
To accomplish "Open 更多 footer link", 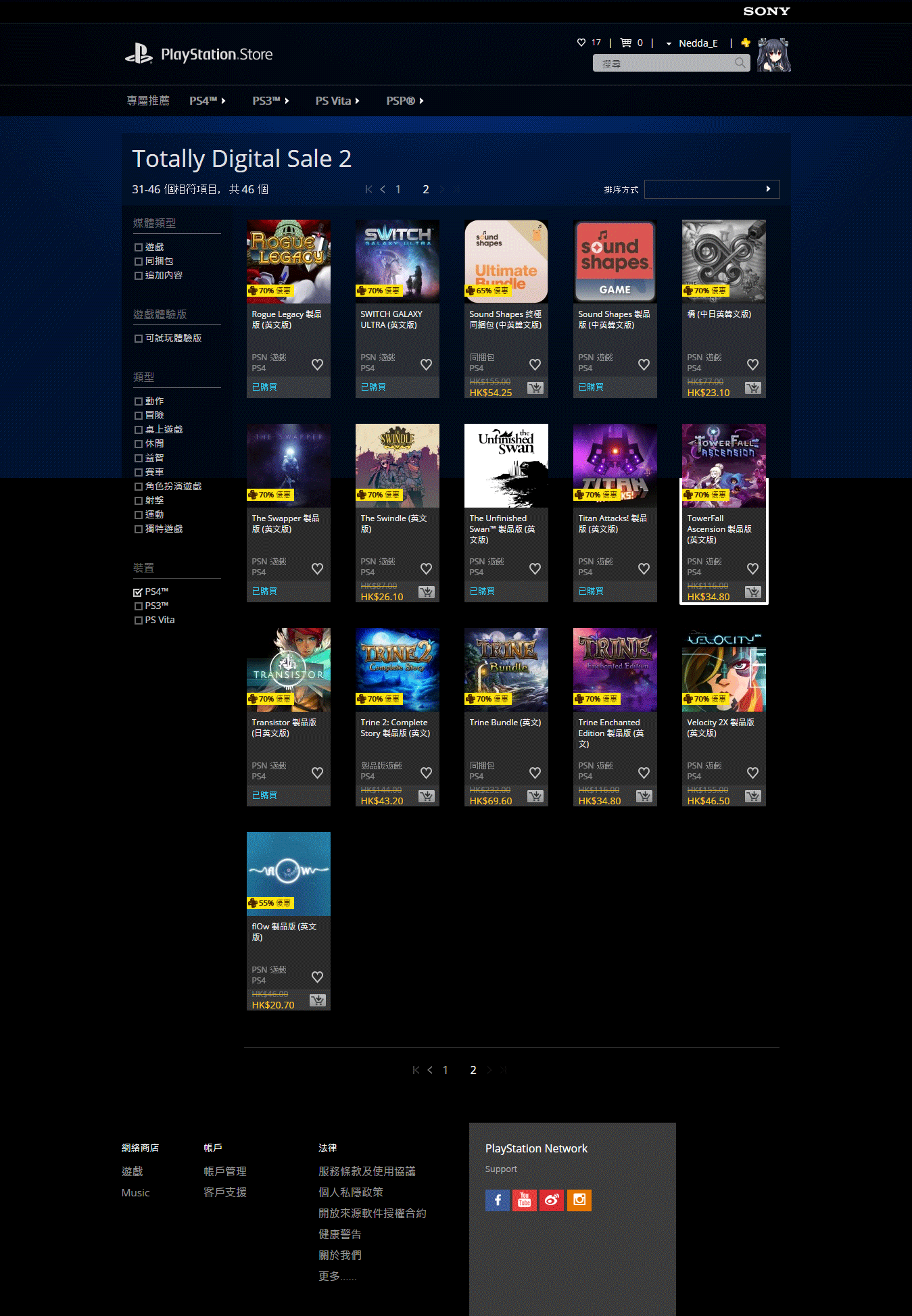I will [x=337, y=1276].
